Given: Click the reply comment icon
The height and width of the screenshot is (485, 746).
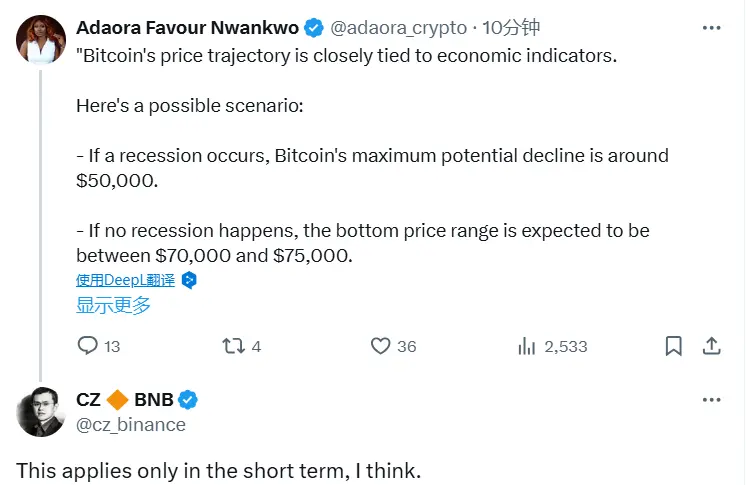Looking at the screenshot, I should (88, 346).
